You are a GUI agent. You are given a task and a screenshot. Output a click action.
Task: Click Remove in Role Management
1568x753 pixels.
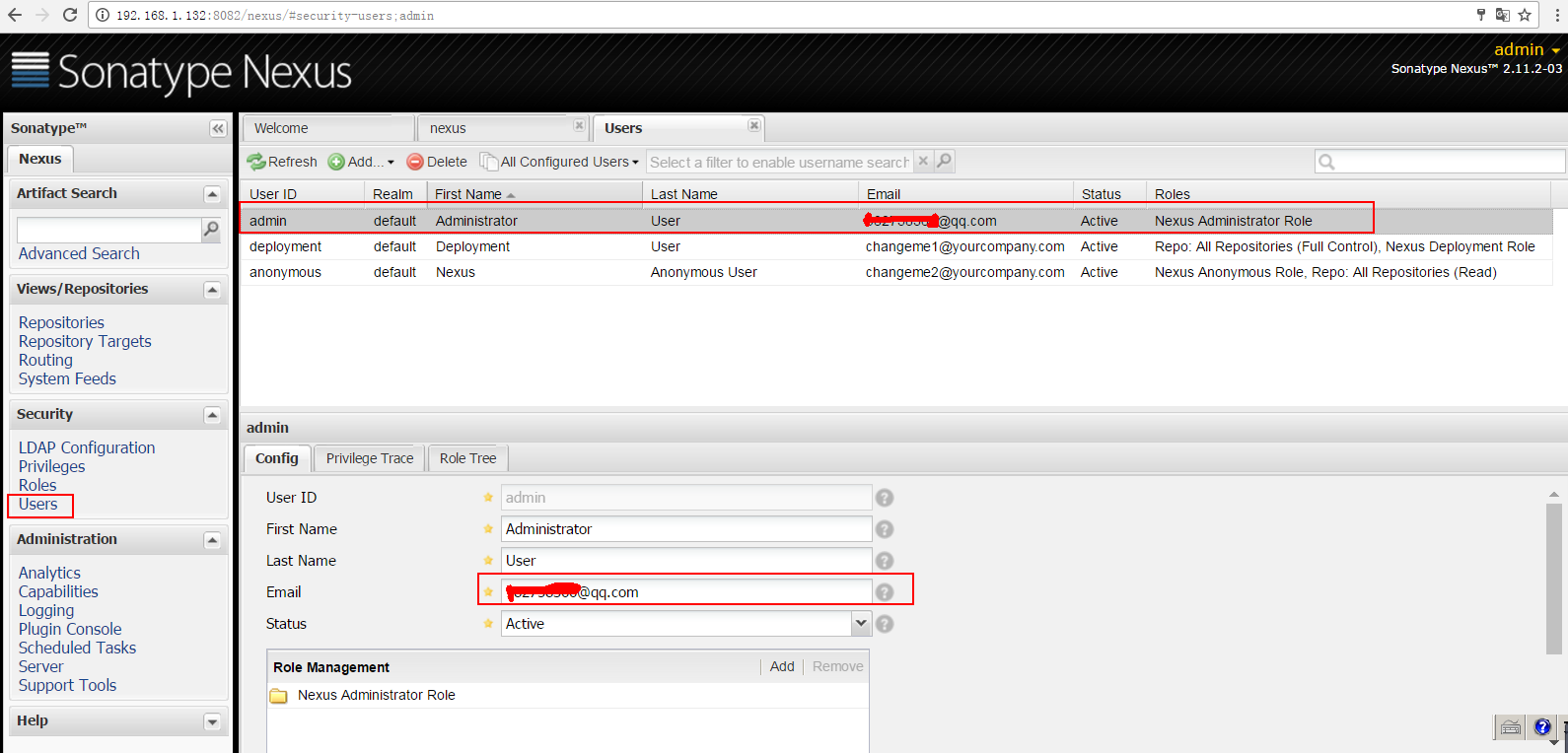[838, 666]
